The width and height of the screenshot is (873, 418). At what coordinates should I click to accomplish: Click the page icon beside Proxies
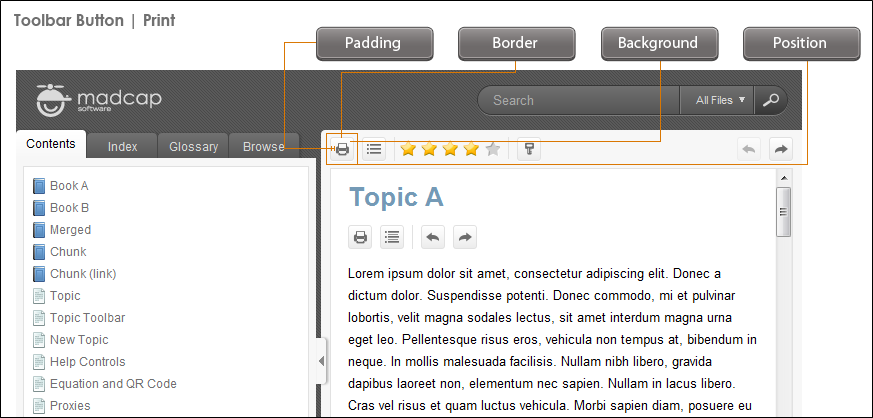click(x=38, y=406)
